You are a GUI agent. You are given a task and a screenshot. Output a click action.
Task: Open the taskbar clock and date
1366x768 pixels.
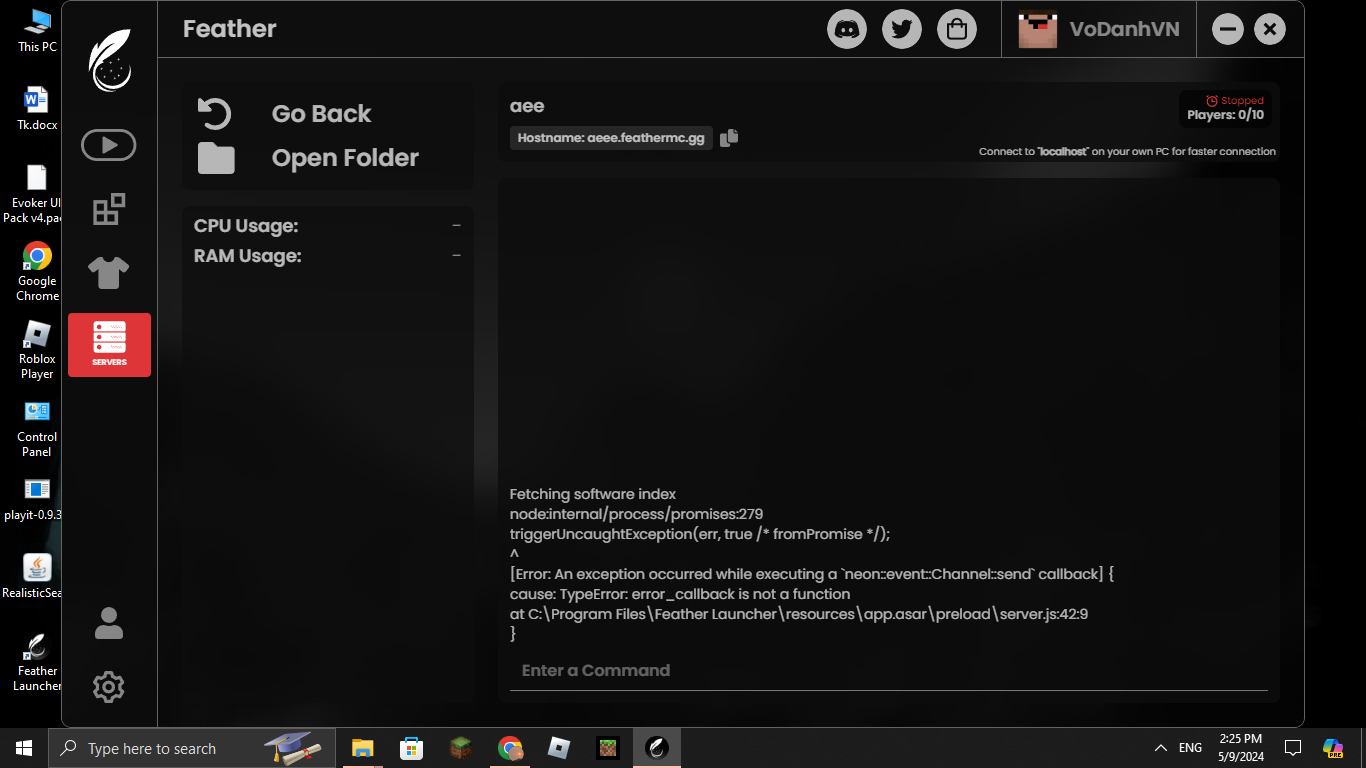(1240, 748)
